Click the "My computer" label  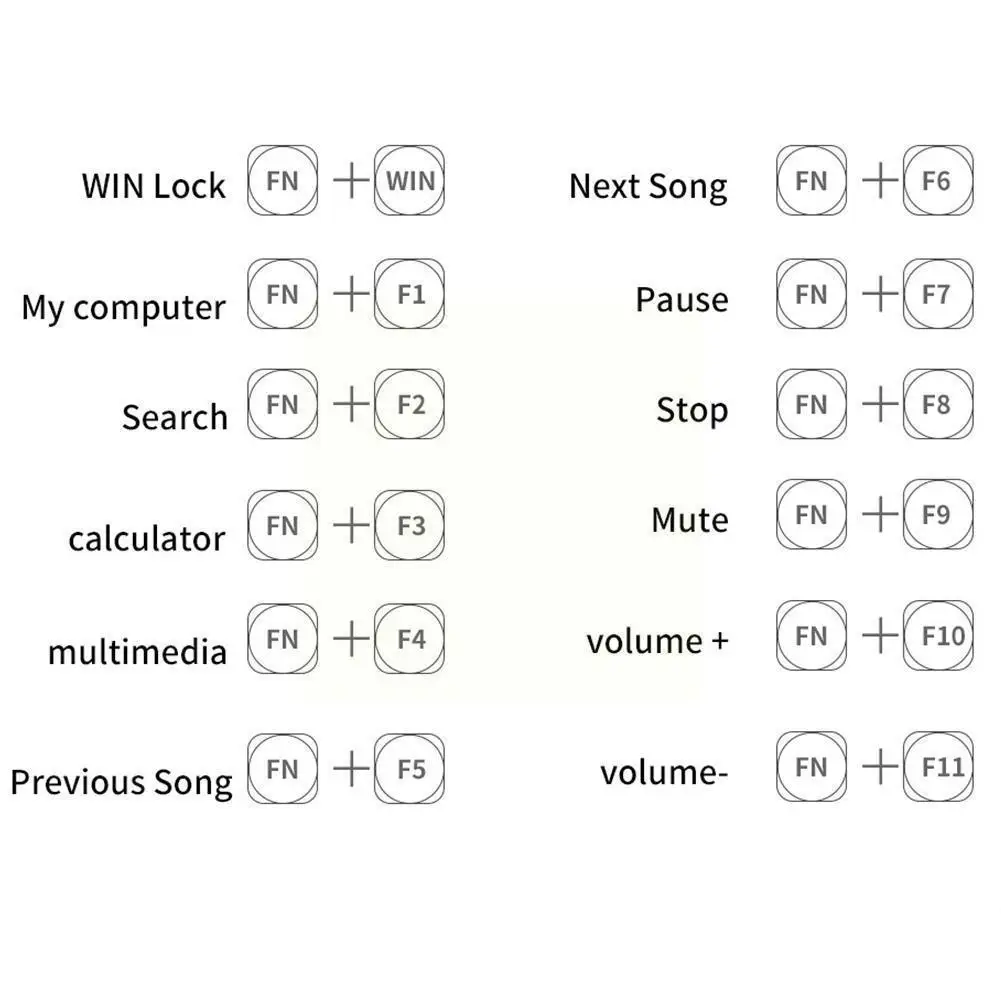tap(123, 307)
